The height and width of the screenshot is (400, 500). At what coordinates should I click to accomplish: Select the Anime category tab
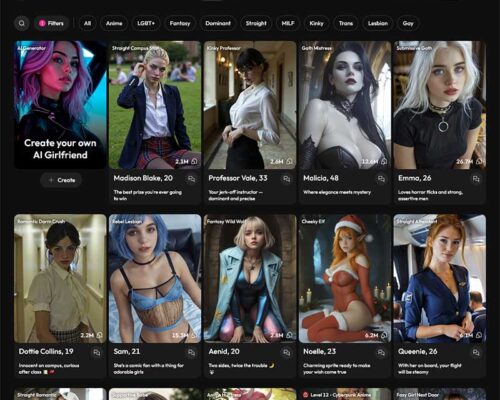[x=114, y=23]
